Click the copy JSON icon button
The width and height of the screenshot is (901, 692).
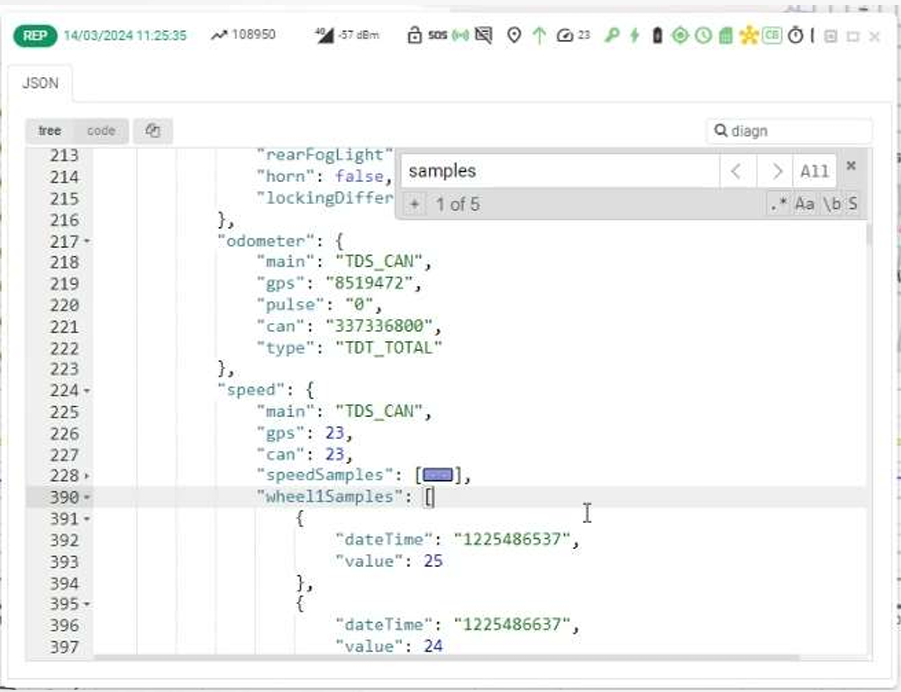[x=153, y=131]
